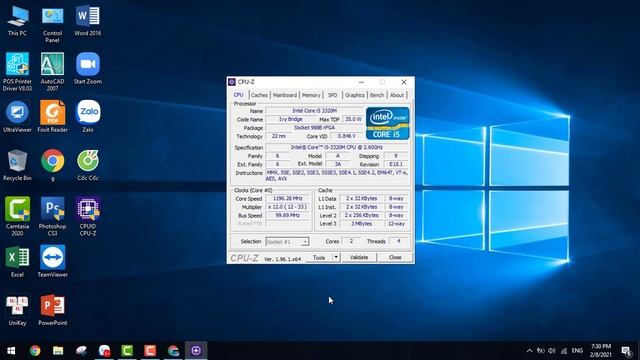Select the Photoshop CS3 desktop icon
Image resolution: width=640 pixels, height=360 pixels.
(53, 217)
